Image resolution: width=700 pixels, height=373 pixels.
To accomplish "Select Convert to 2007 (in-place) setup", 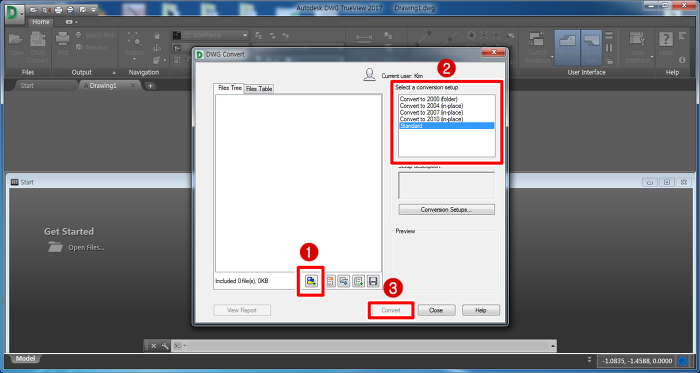I will pos(431,112).
